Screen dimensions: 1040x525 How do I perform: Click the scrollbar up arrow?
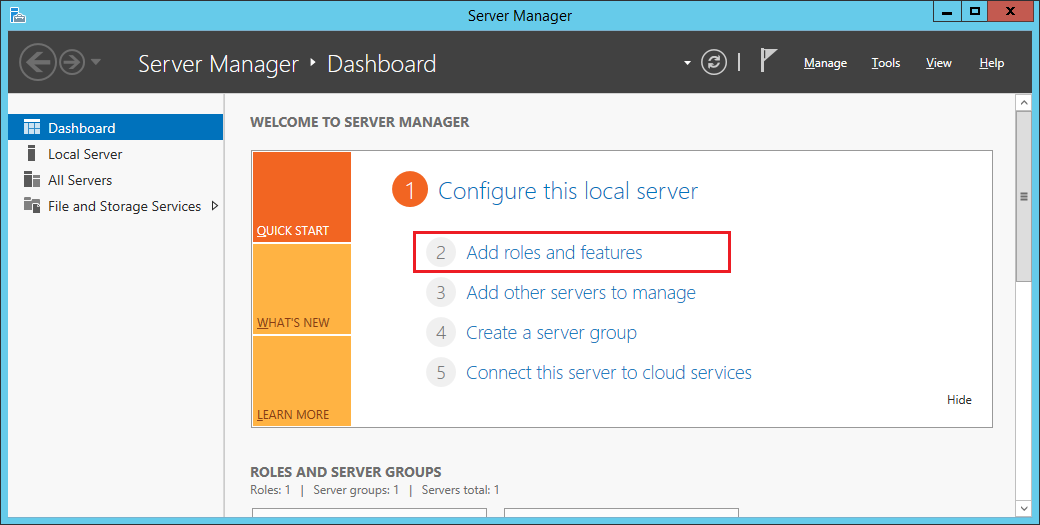[x=1023, y=103]
